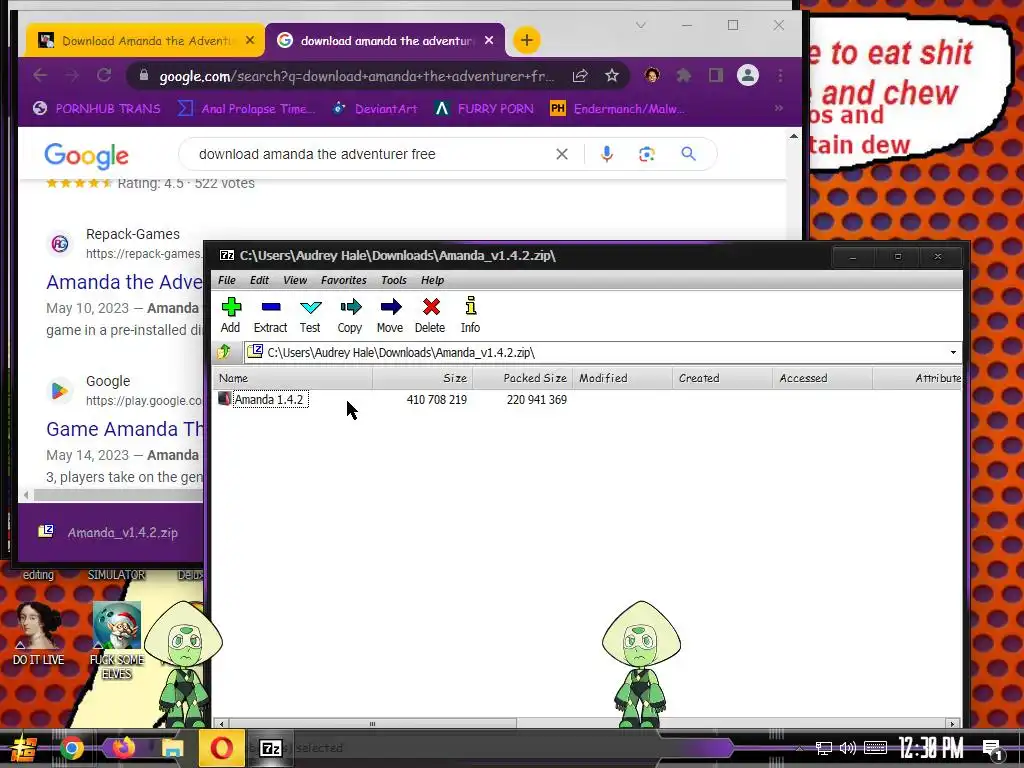Bookmark this page with the star icon
1024x768 pixels.
pyautogui.click(x=611, y=76)
